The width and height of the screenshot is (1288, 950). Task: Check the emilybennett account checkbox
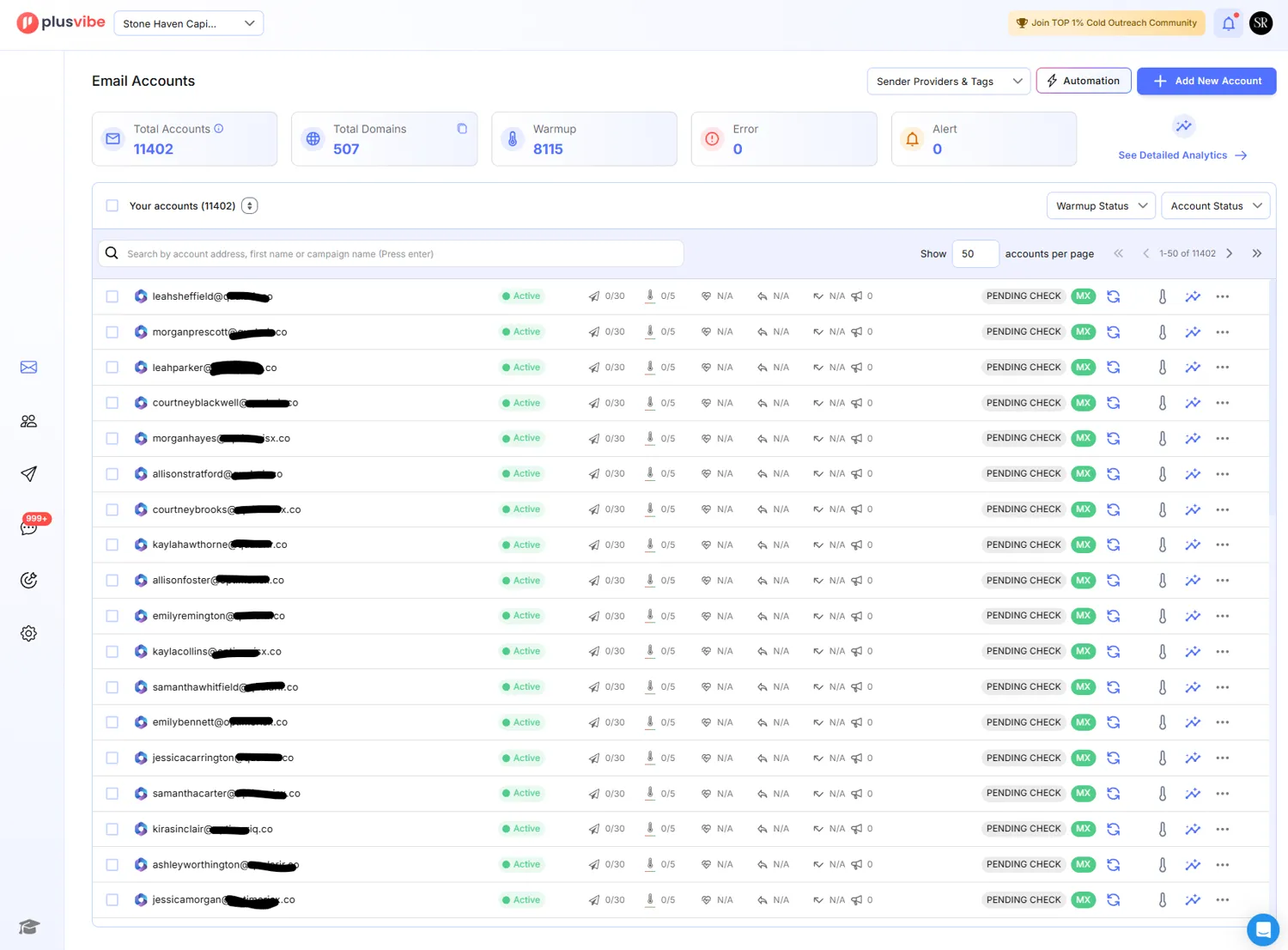[x=112, y=722]
